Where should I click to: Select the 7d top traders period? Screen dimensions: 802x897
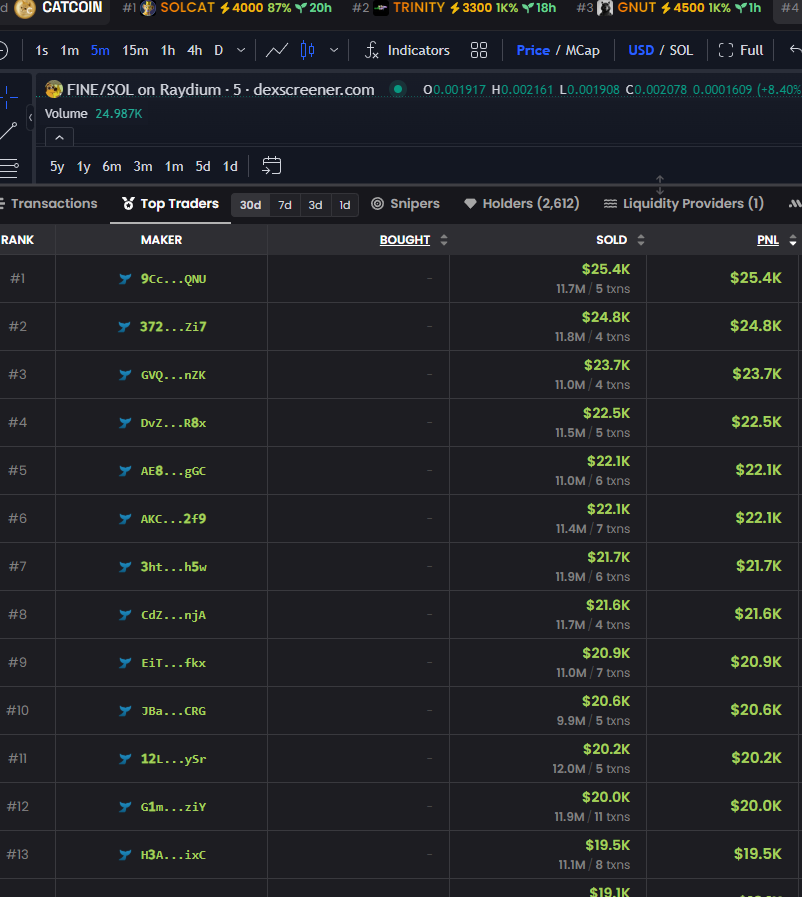285,205
